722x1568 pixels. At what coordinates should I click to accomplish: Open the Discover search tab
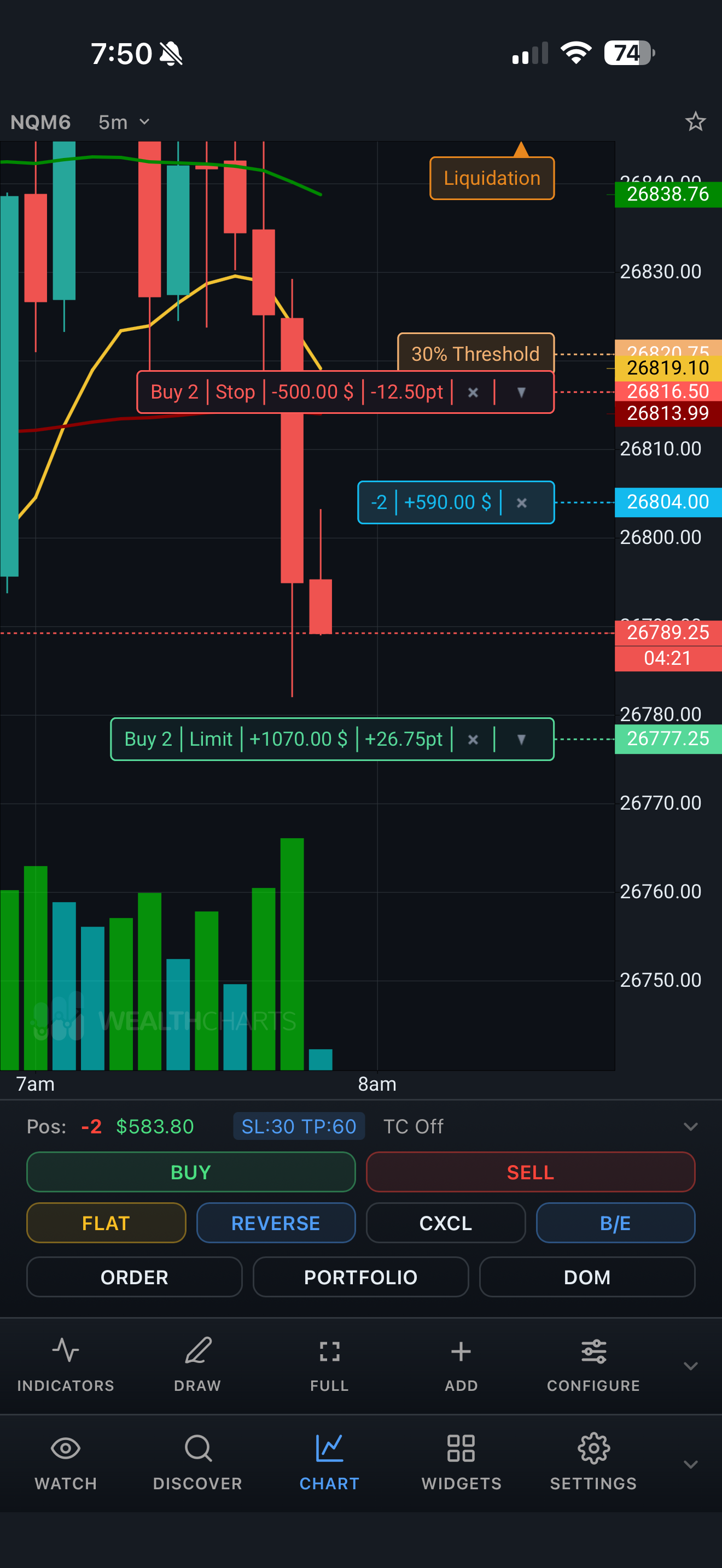pyautogui.click(x=197, y=1460)
